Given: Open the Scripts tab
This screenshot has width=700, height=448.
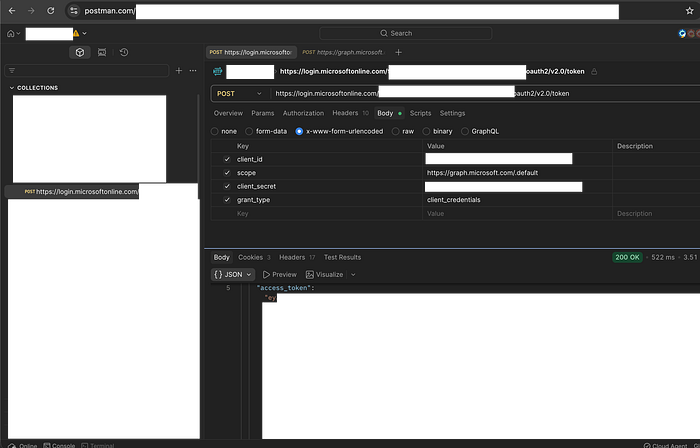Looking at the screenshot, I should point(421,113).
